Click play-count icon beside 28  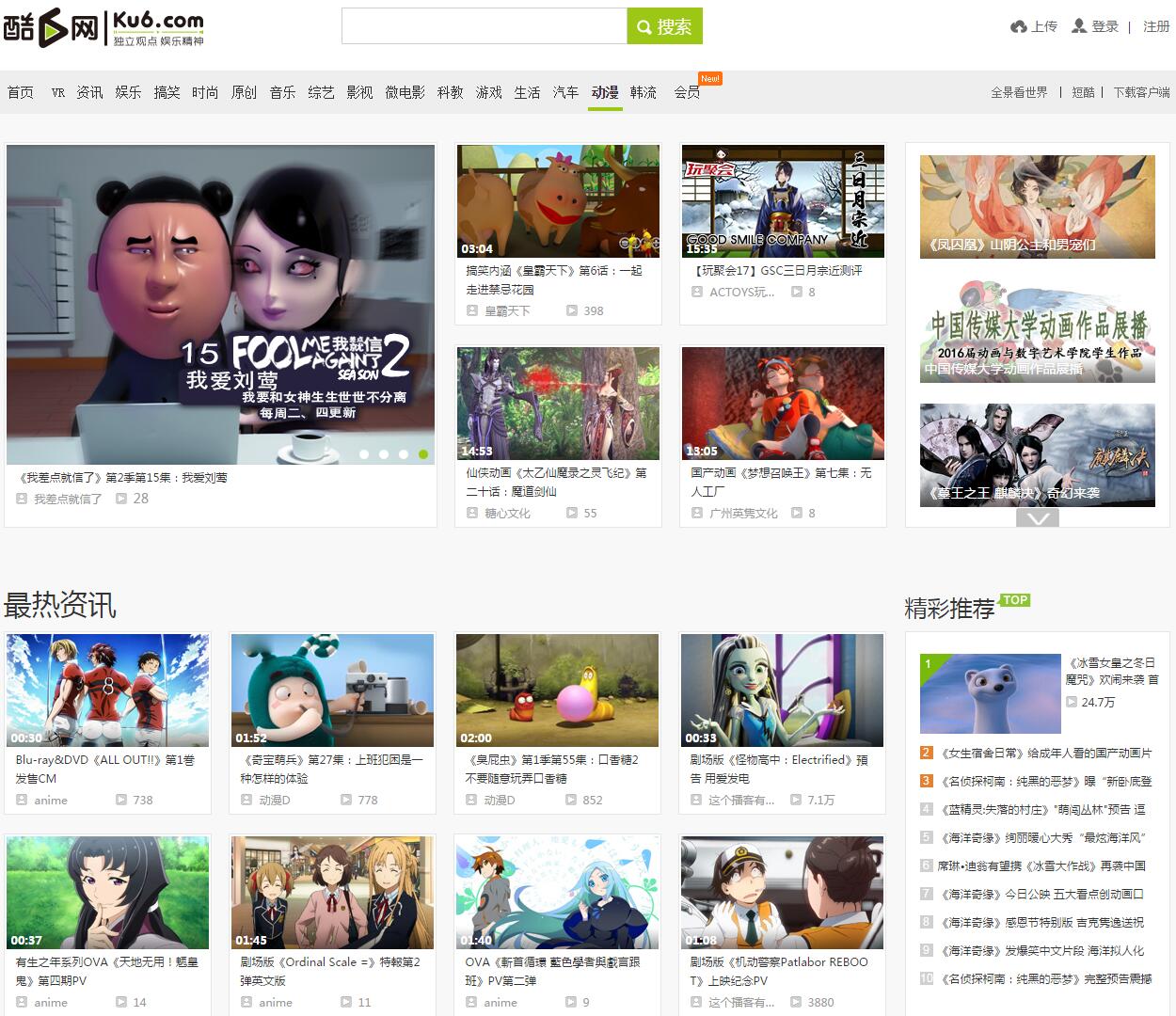coord(121,499)
